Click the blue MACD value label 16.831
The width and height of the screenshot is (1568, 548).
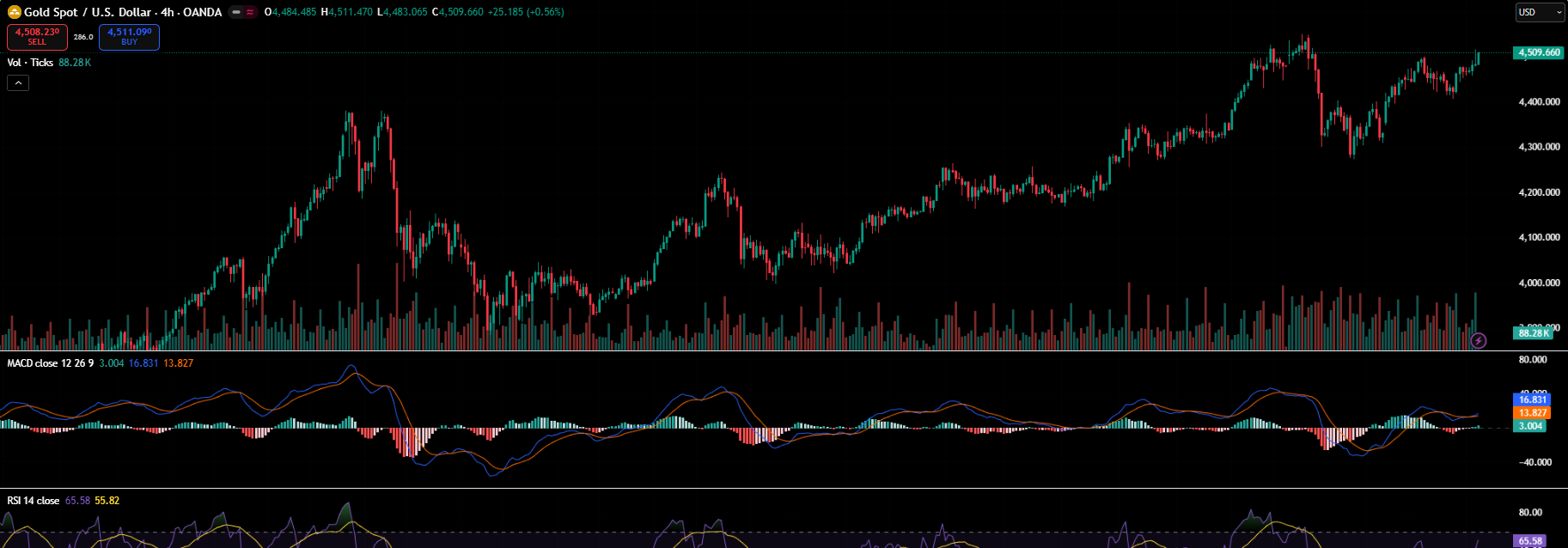point(1531,399)
